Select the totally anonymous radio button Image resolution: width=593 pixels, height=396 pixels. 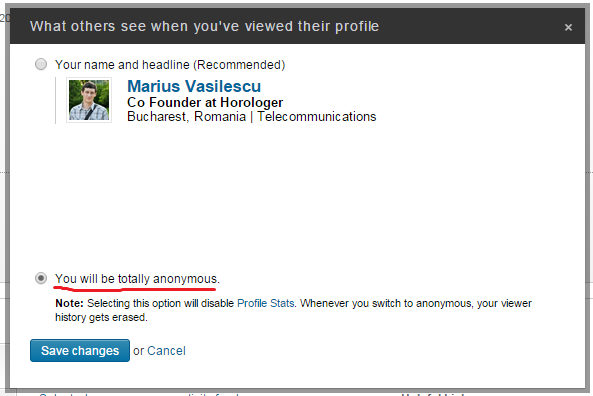(41, 278)
